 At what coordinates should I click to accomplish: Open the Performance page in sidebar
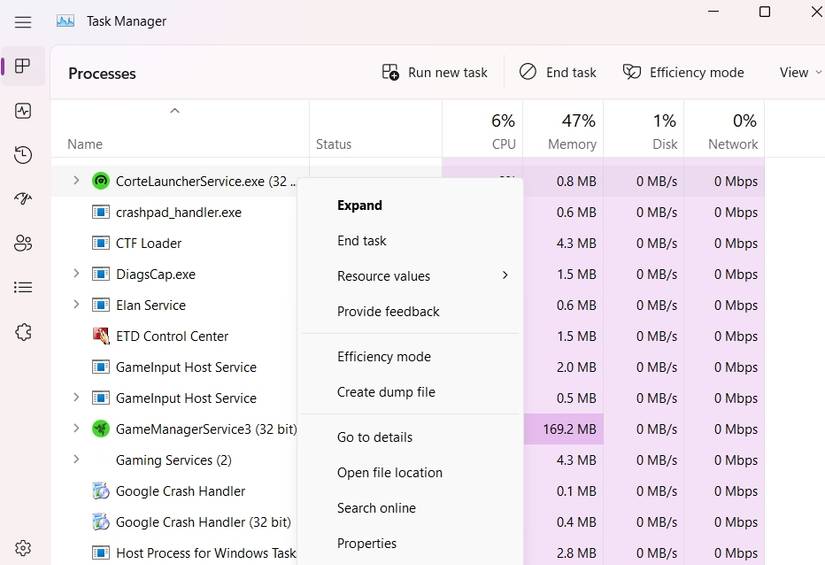click(x=23, y=111)
